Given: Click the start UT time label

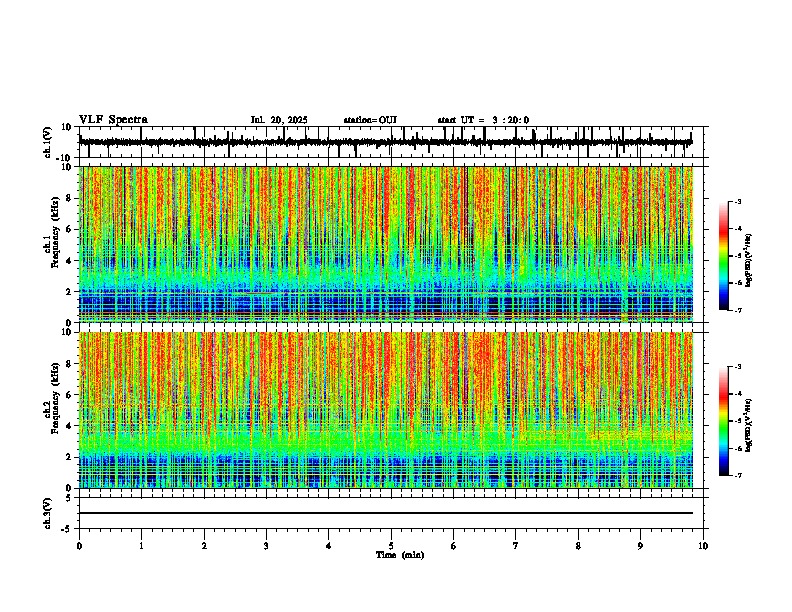Looking at the screenshot, I should coord(483,120).
